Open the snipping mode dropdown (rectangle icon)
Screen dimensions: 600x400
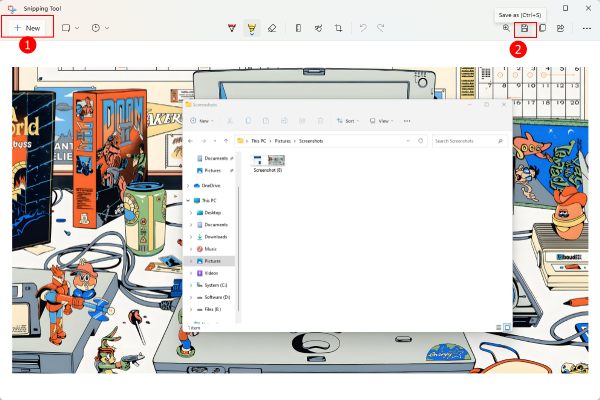pyautogui.click(x=70, y=28)
